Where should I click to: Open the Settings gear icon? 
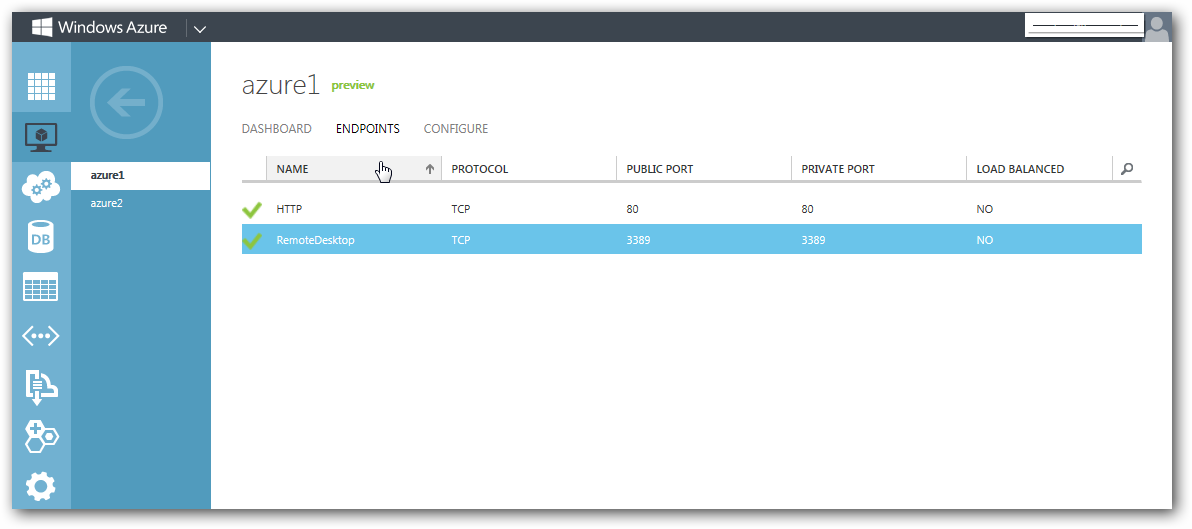[x=42, y=486]
